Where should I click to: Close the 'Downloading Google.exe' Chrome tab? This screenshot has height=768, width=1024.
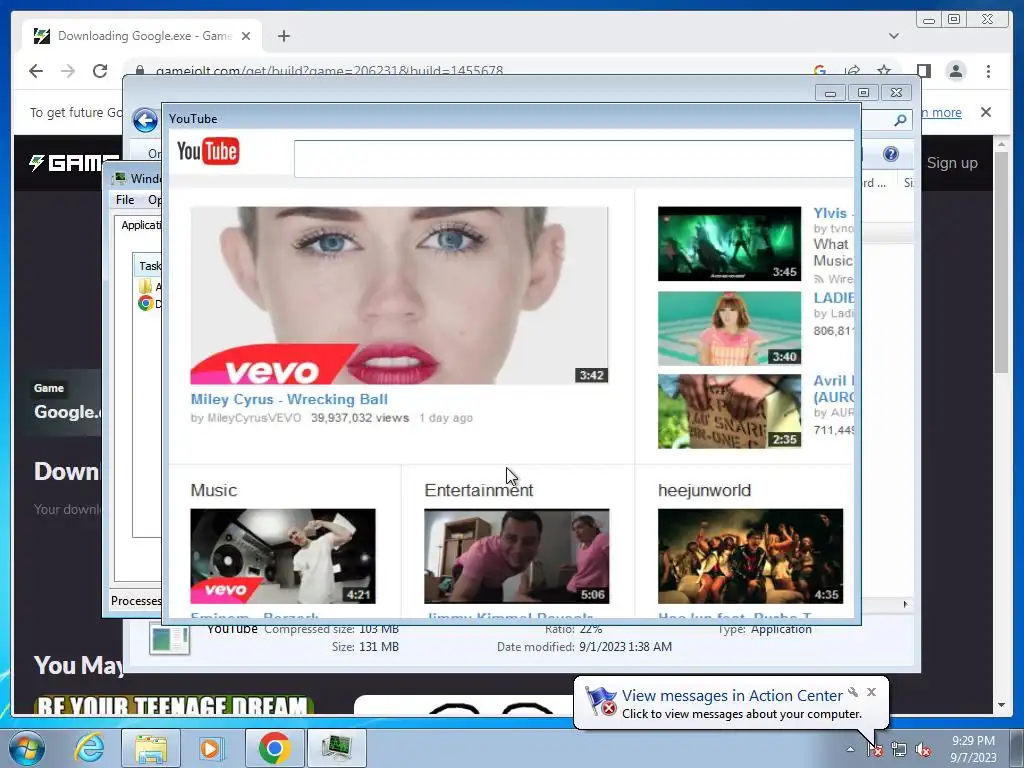pyautogui.click(x=246, y=36)
